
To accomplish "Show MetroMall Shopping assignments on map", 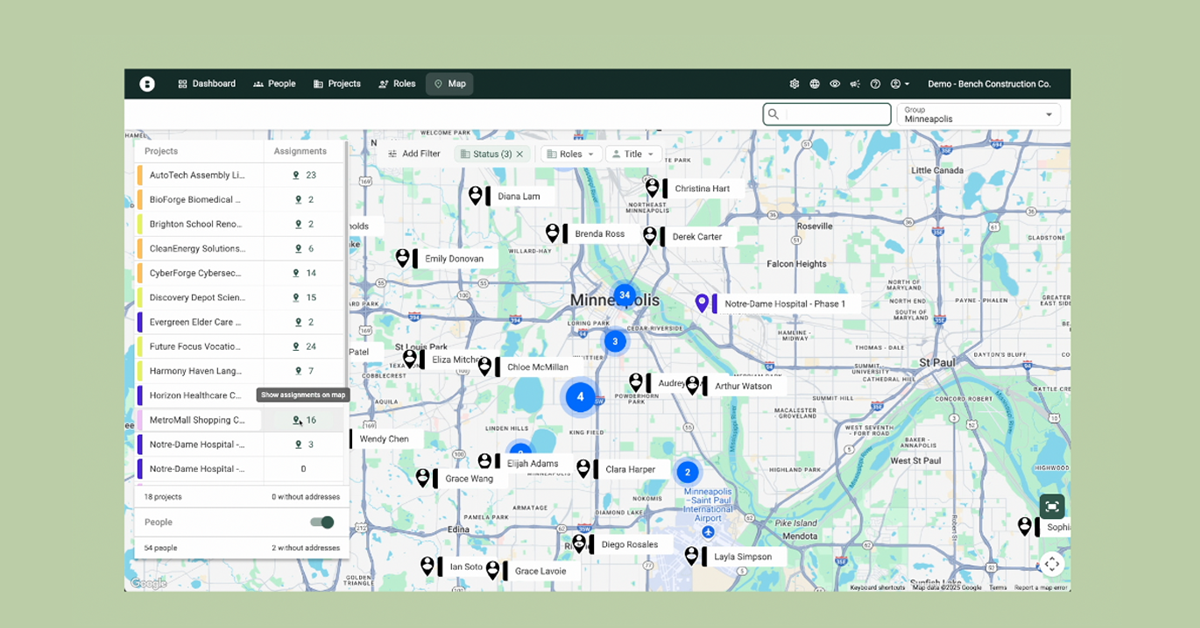I will pyautogui.click(x=297, y=421).
